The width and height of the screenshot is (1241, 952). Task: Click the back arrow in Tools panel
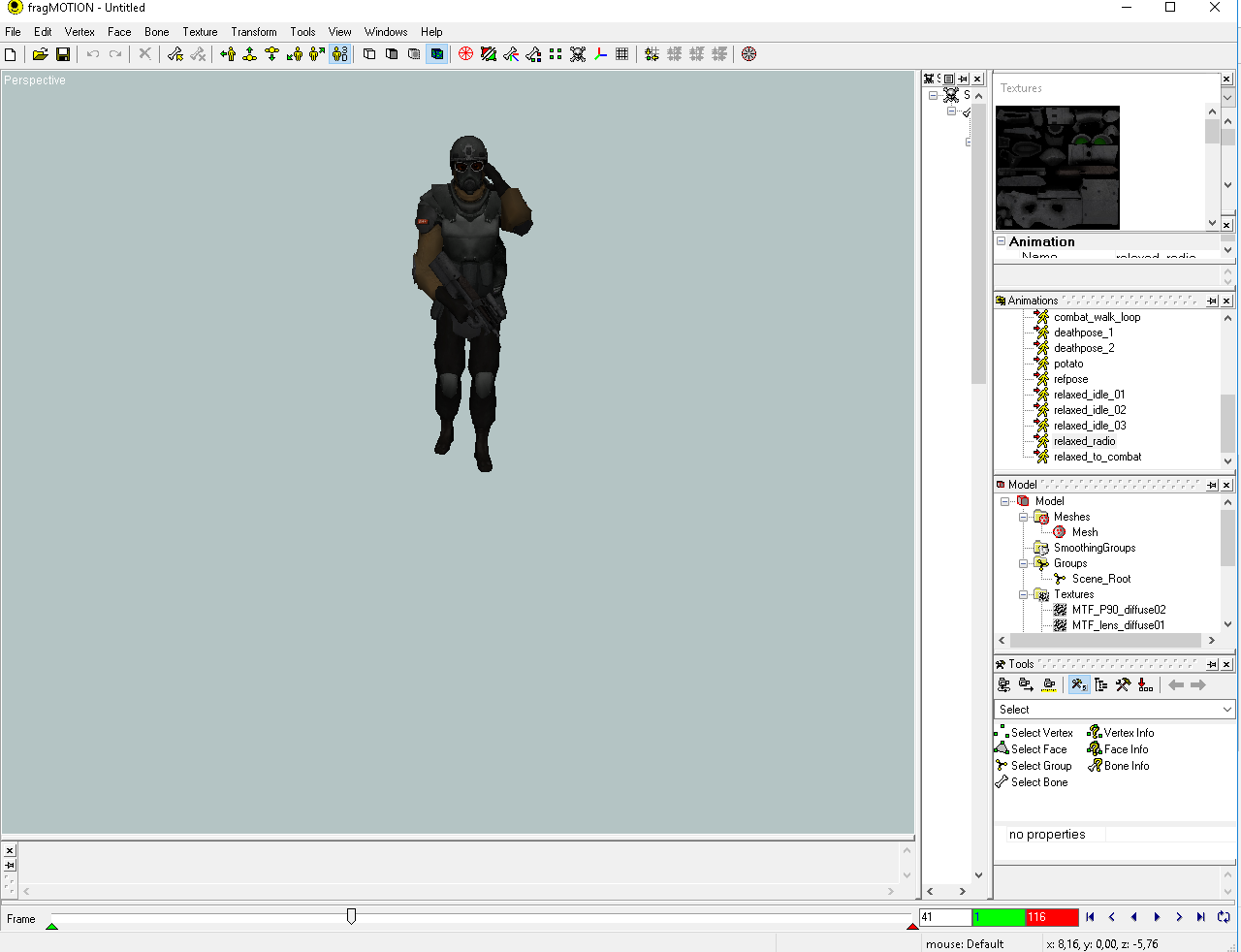[x=1176, y=684]
